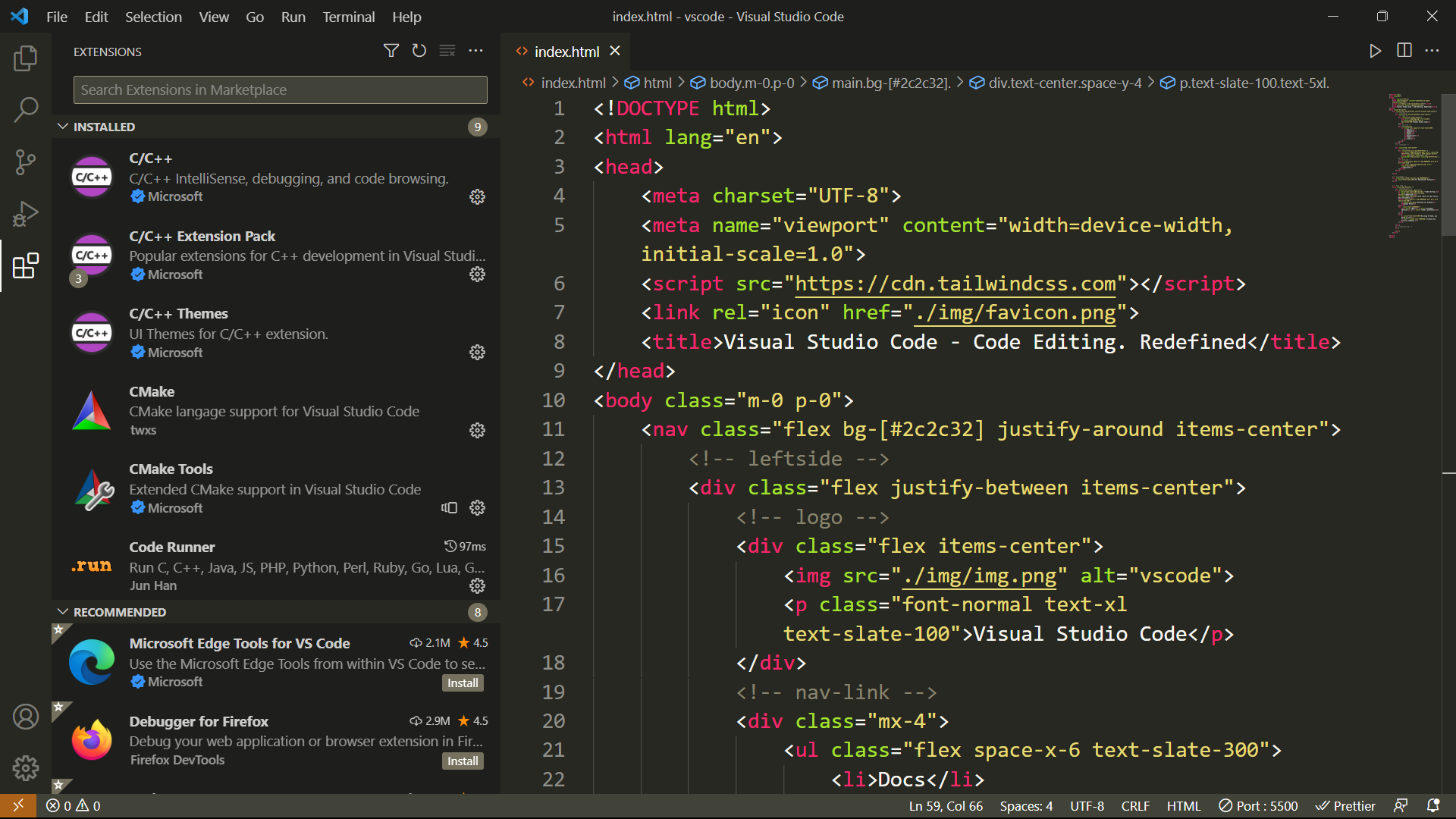Screen dimensions: 1456x819
Task: Show errors and warnings count
Action: (x=74, y=805)
